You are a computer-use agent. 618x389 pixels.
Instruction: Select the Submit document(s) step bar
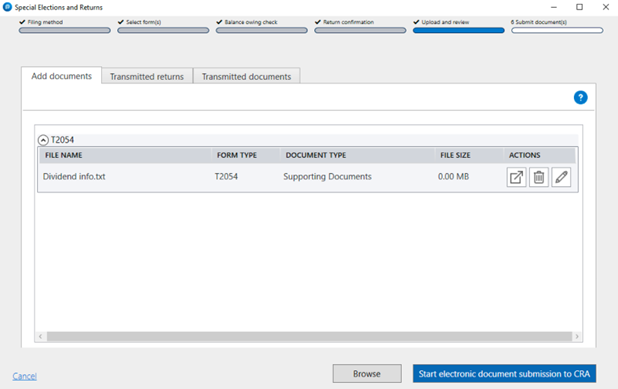pyautogui.click(x=557, y=30)
